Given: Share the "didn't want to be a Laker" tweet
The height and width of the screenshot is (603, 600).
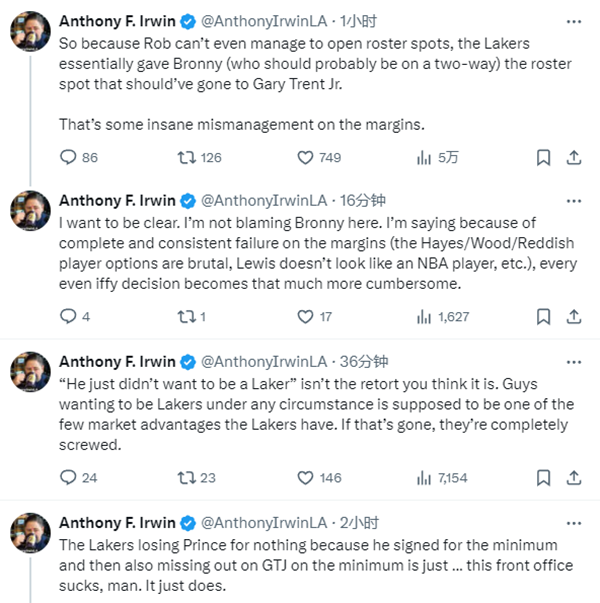Looking at the screenshot, I should coord(574,478).
